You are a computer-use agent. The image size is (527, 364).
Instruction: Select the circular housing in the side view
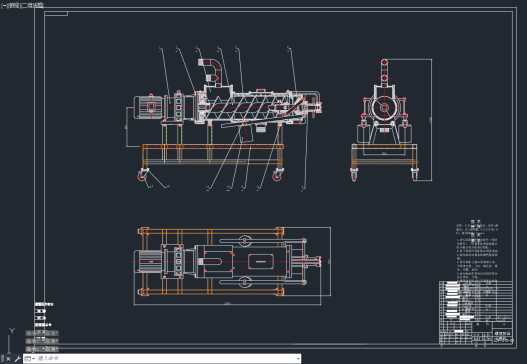tap(384, 108)
